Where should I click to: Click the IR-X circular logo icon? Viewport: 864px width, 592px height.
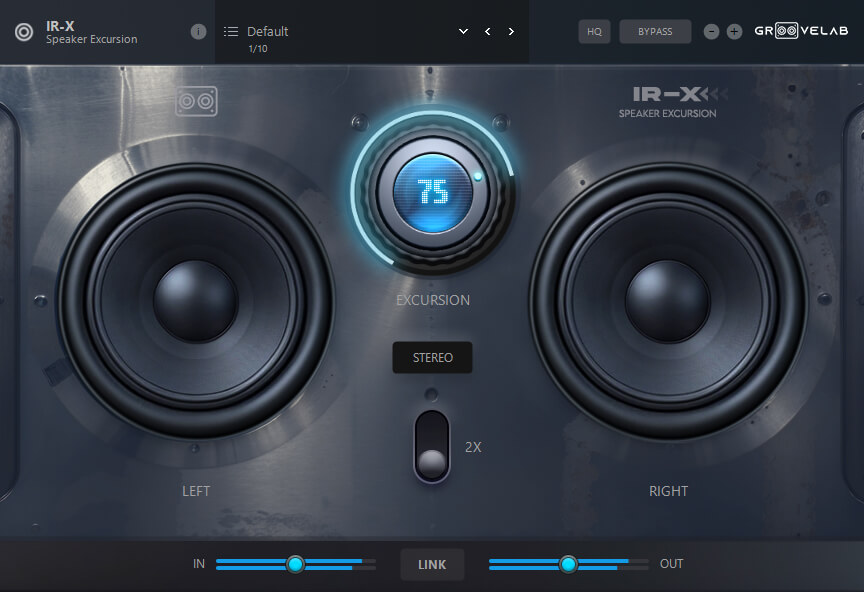(x=23, y=32)
